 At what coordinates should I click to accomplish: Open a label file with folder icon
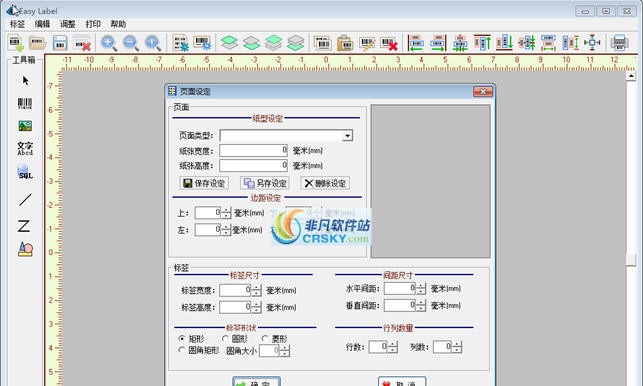pyautogui.click(x=38, y=43)
